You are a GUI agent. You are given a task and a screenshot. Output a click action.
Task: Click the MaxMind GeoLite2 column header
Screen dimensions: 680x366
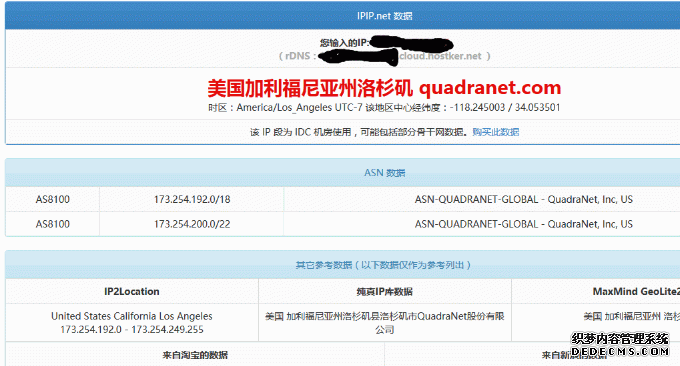[x=636, y=291]
